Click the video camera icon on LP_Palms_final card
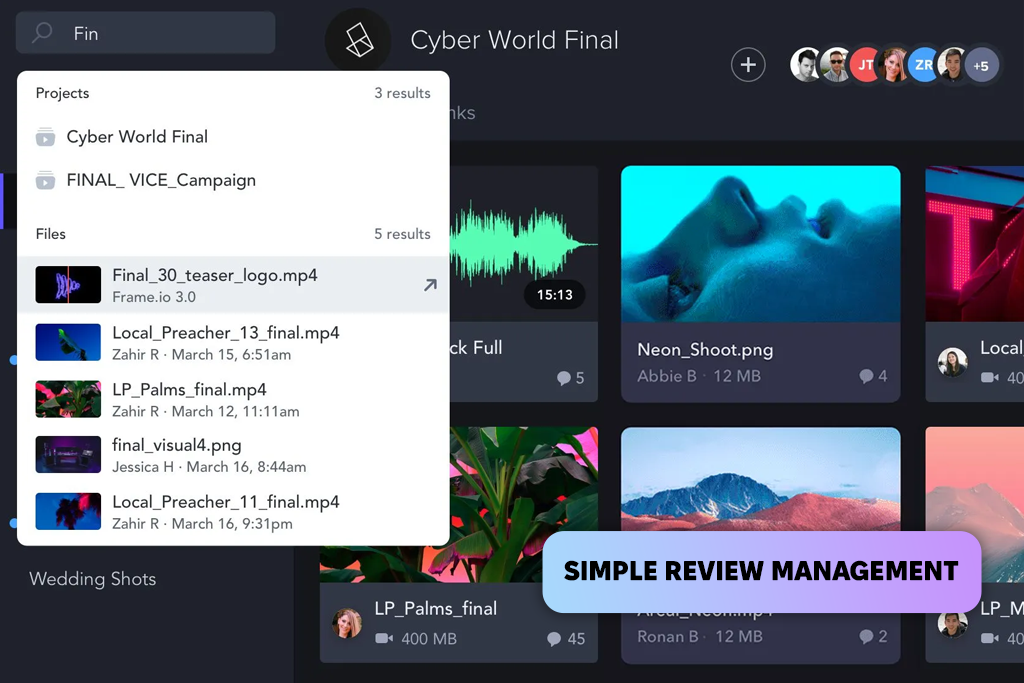1024x683 pixels. (384, 639)
